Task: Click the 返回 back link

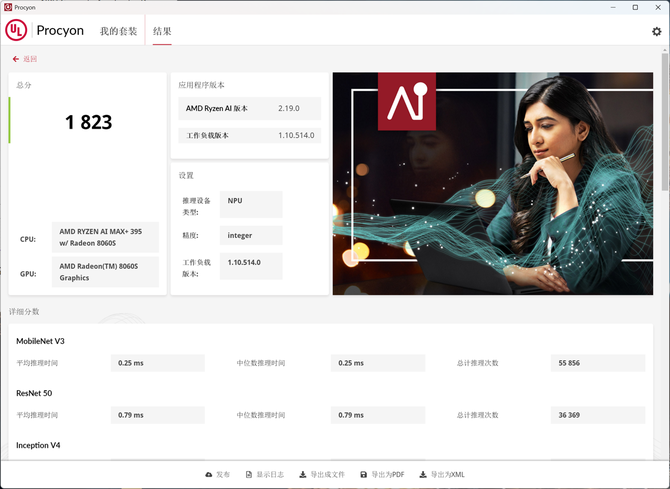Action: pyautogui.click(x=29, y=59)
